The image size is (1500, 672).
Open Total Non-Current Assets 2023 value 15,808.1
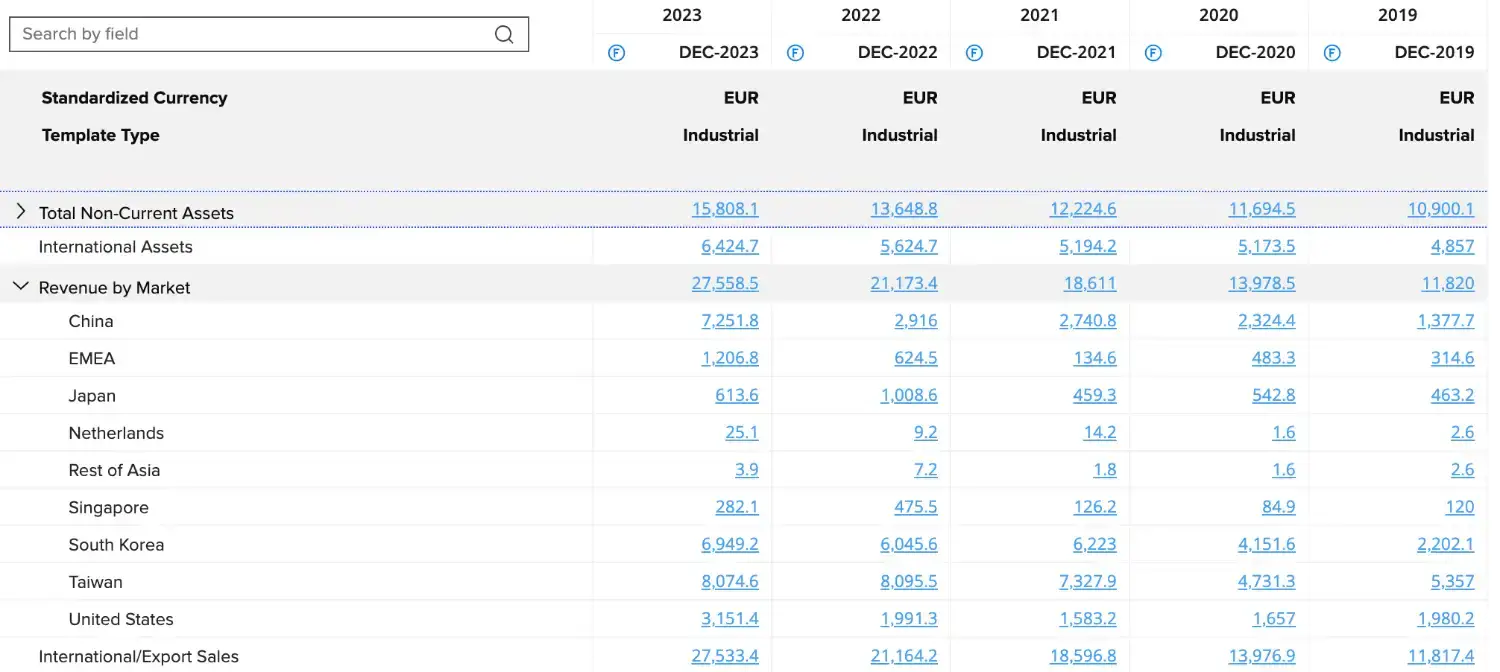(x=725, y=209)
